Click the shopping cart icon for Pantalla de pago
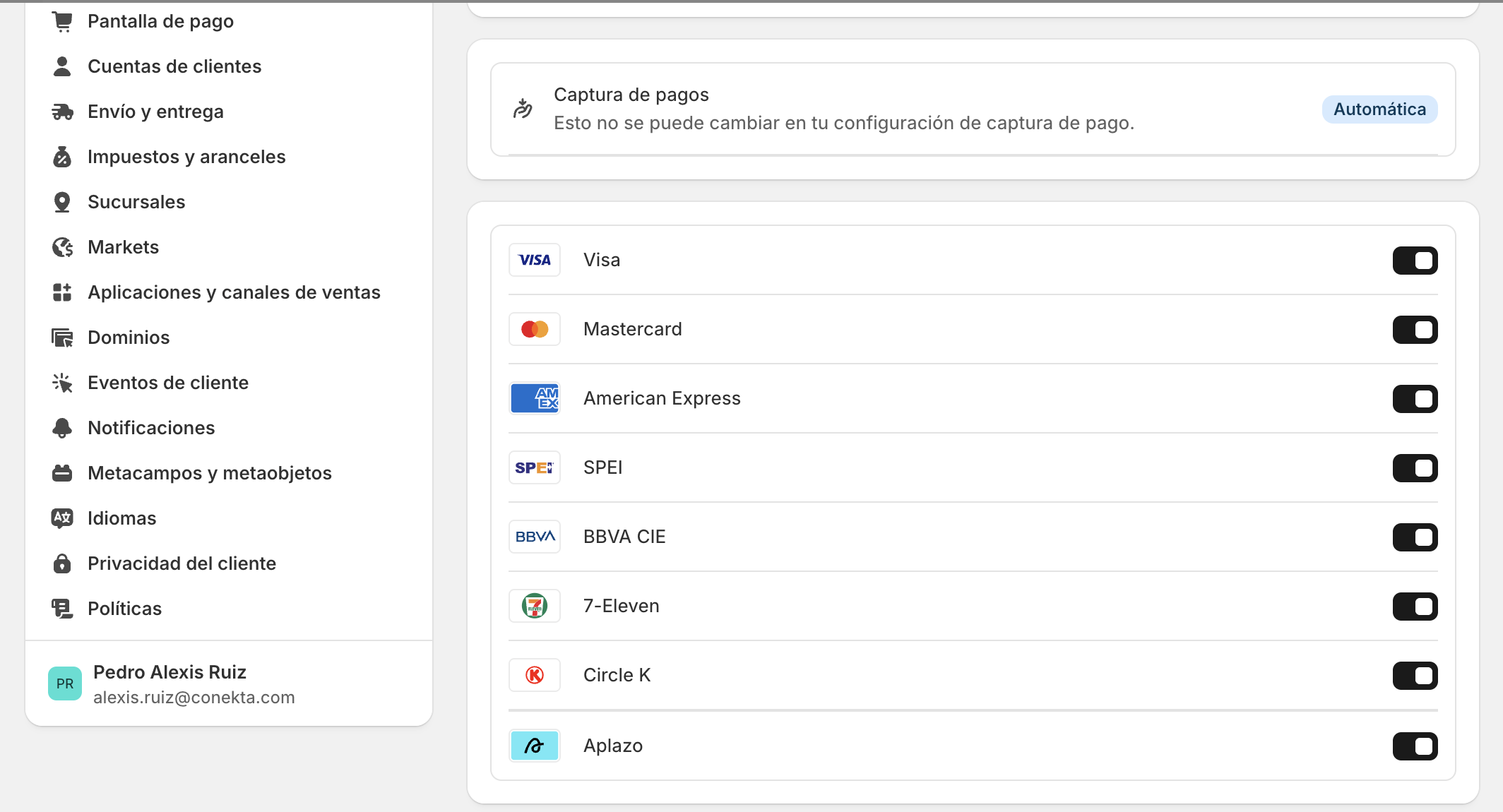This screenshot has width=1503, height=812. pyautogui.click(x=62, y=21)
